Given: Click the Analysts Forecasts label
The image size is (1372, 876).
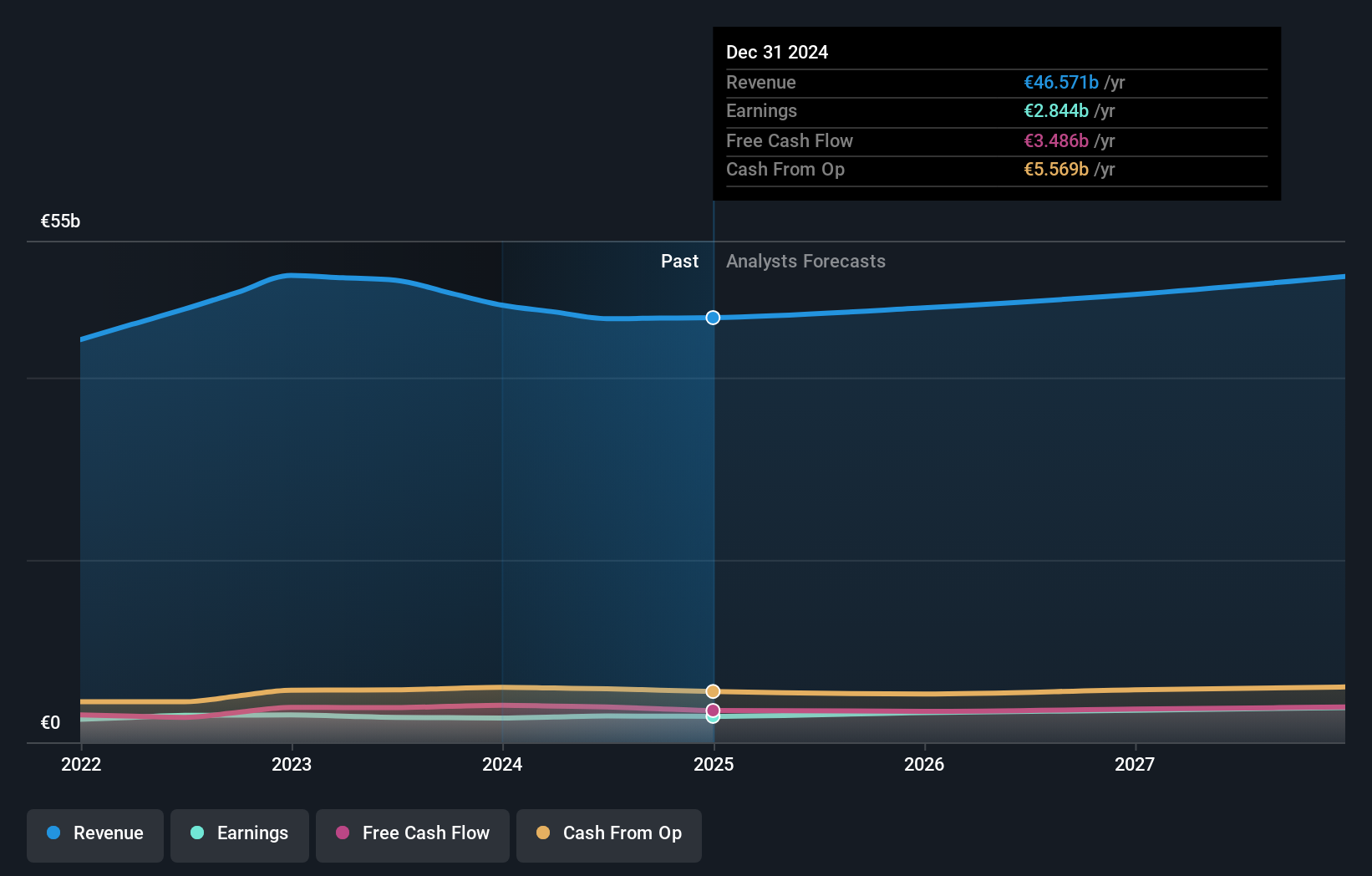Looking at the screenshot, I should point(805,262).
